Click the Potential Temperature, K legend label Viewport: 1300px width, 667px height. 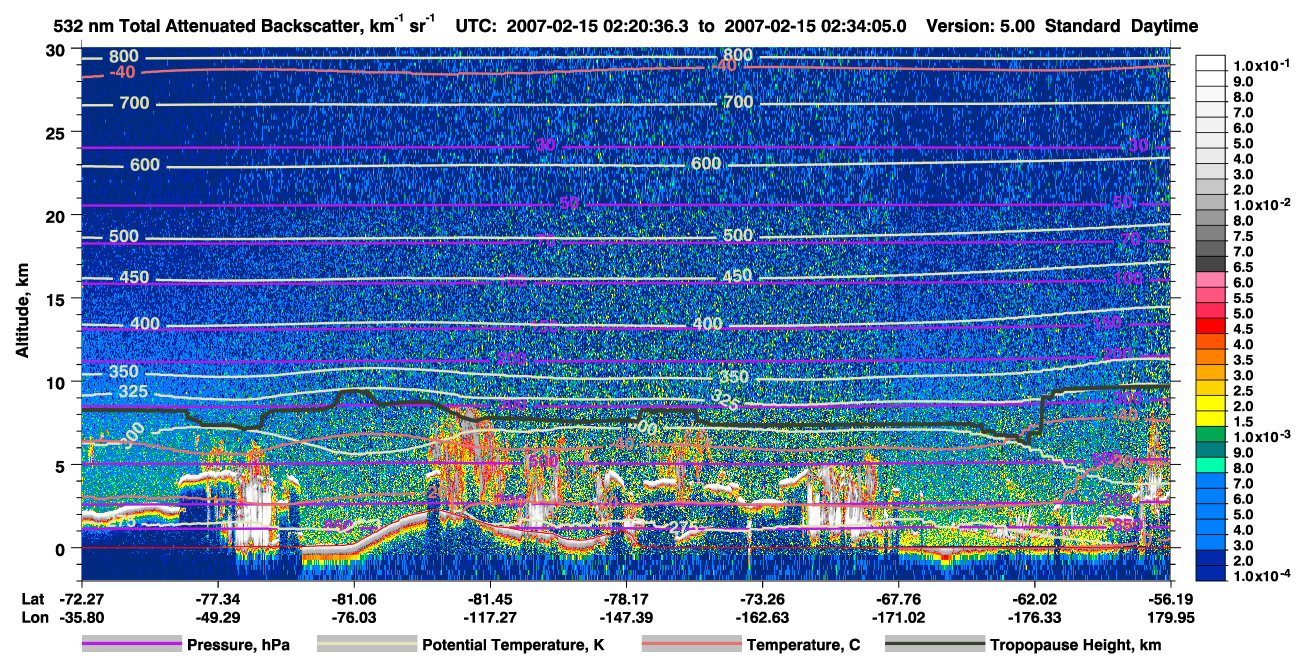click(513, 645)
